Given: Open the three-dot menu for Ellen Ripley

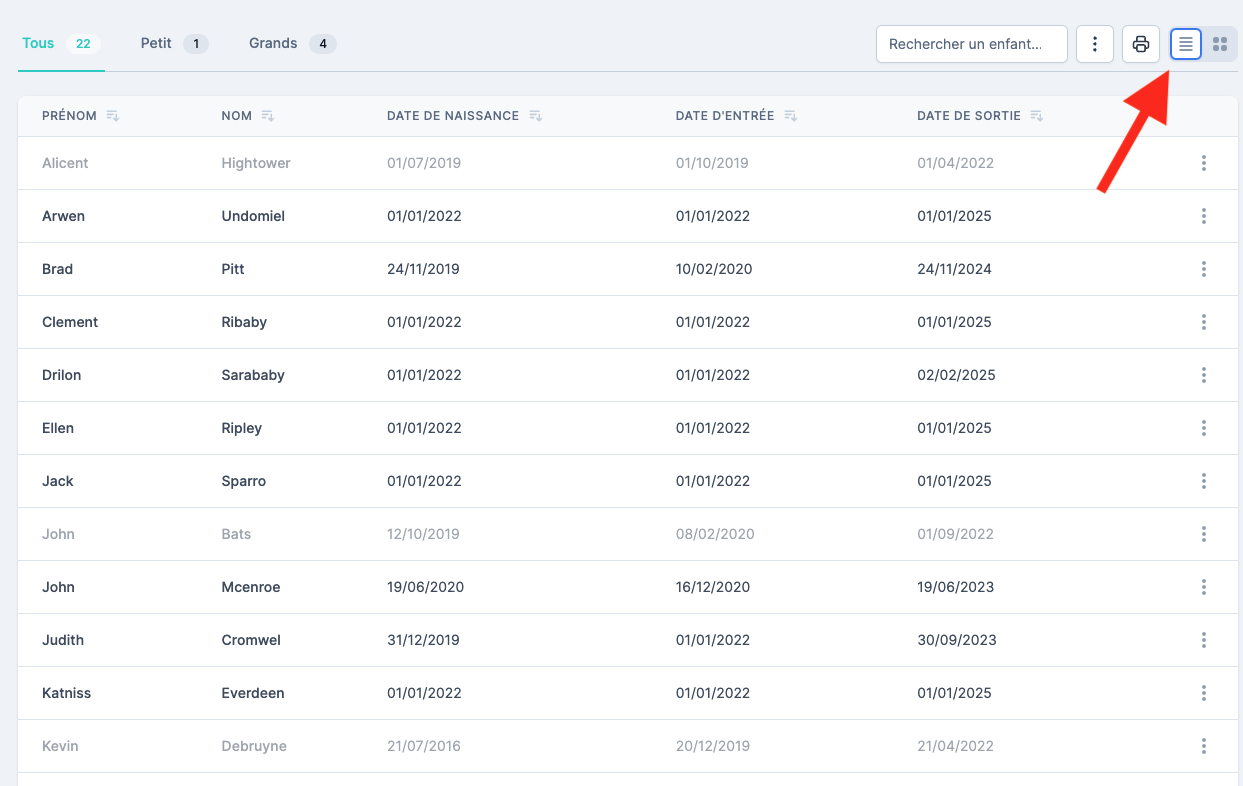Looking at the screenshot, I should pyautogui.click(x=1203, y=428).
